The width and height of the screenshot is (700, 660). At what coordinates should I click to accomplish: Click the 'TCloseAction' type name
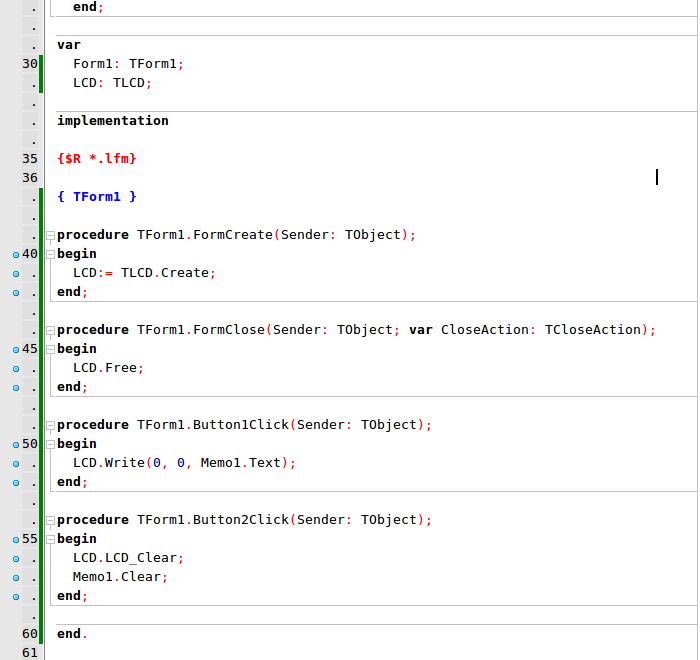[x=593, y=330]
